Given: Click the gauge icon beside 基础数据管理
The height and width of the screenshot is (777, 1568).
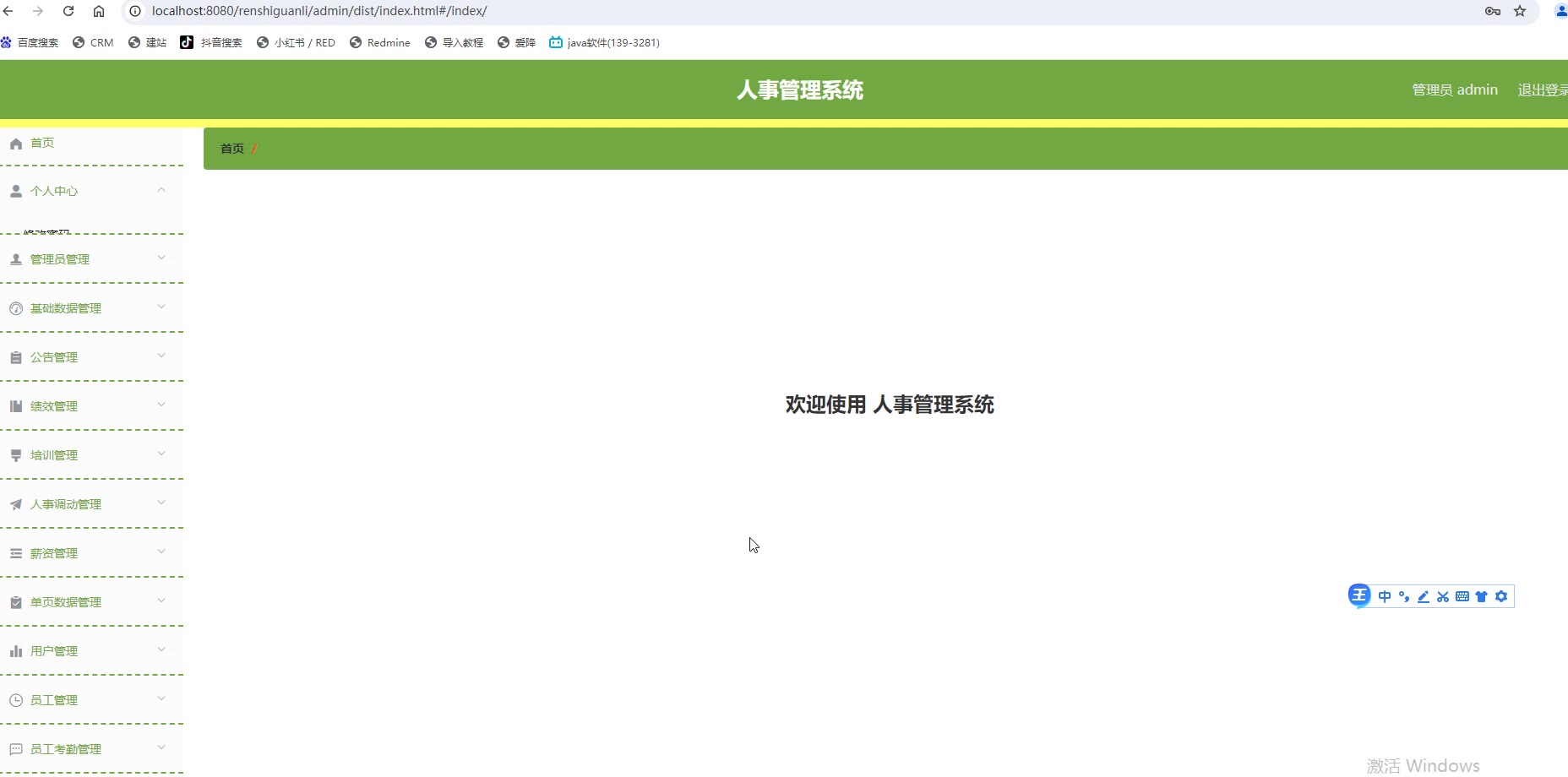Looking at the screenshot, I should click(x=16, y=309).
